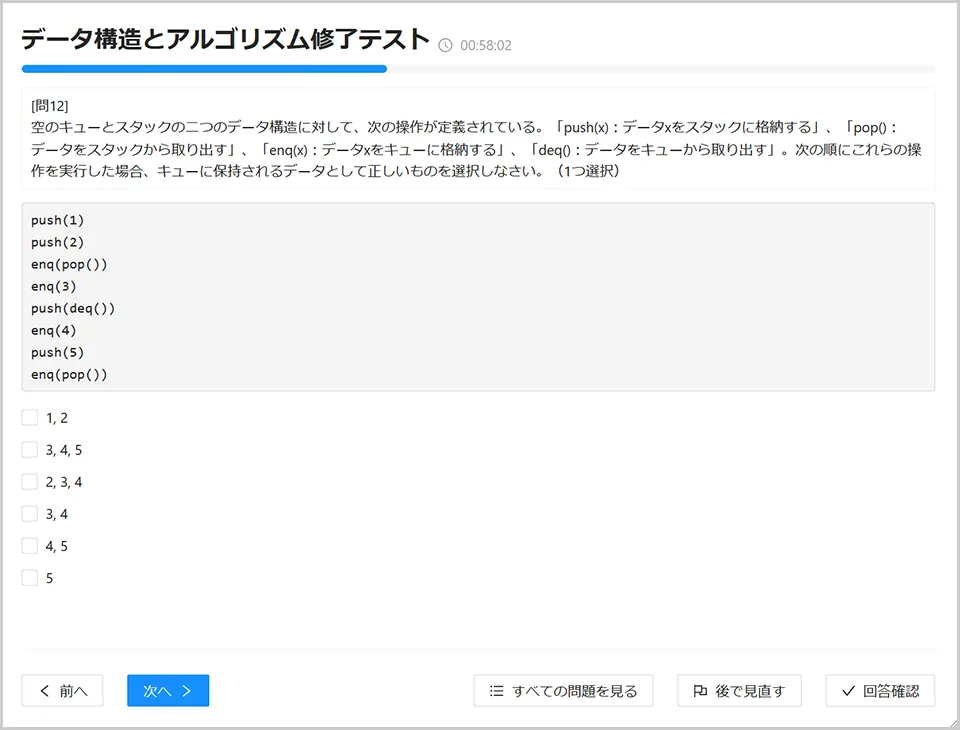Click the code line enq(4)
The image size is (960, 730).
[x=54, y=330]
